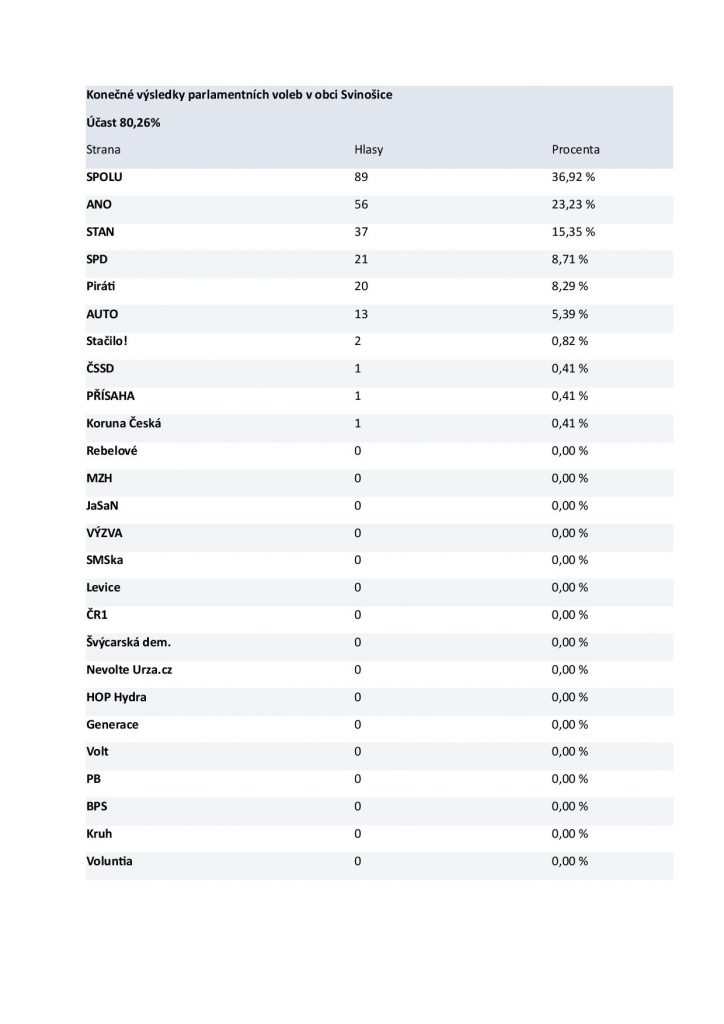Click the Koruna Česká party name
Viewport: 724px width, 1024px height.
pyautogui.click(x=124, y=423)
